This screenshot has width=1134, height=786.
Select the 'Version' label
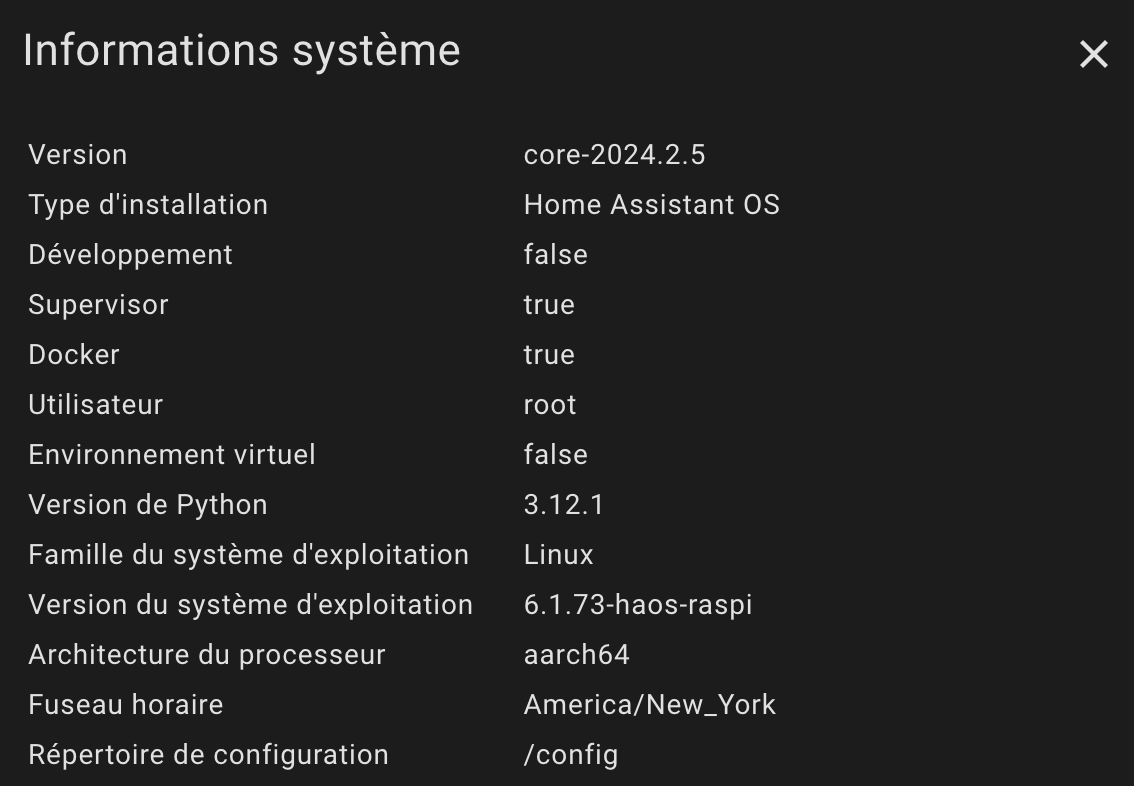77,155
